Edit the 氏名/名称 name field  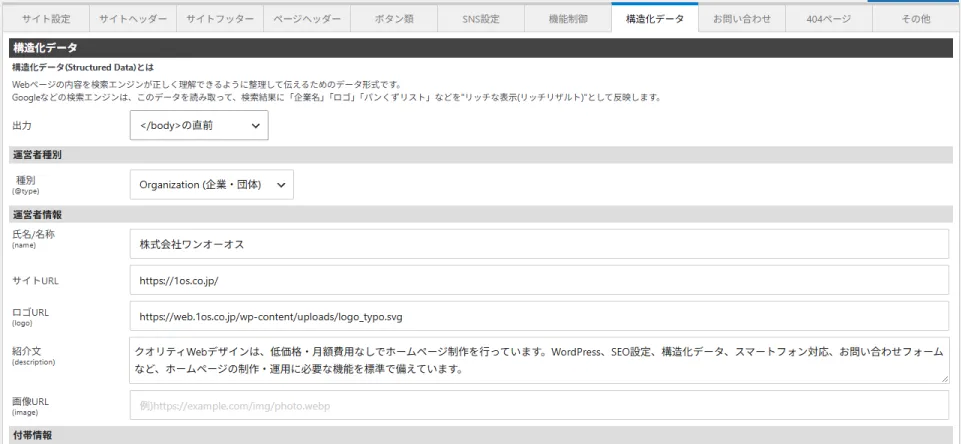click(539, 244)
